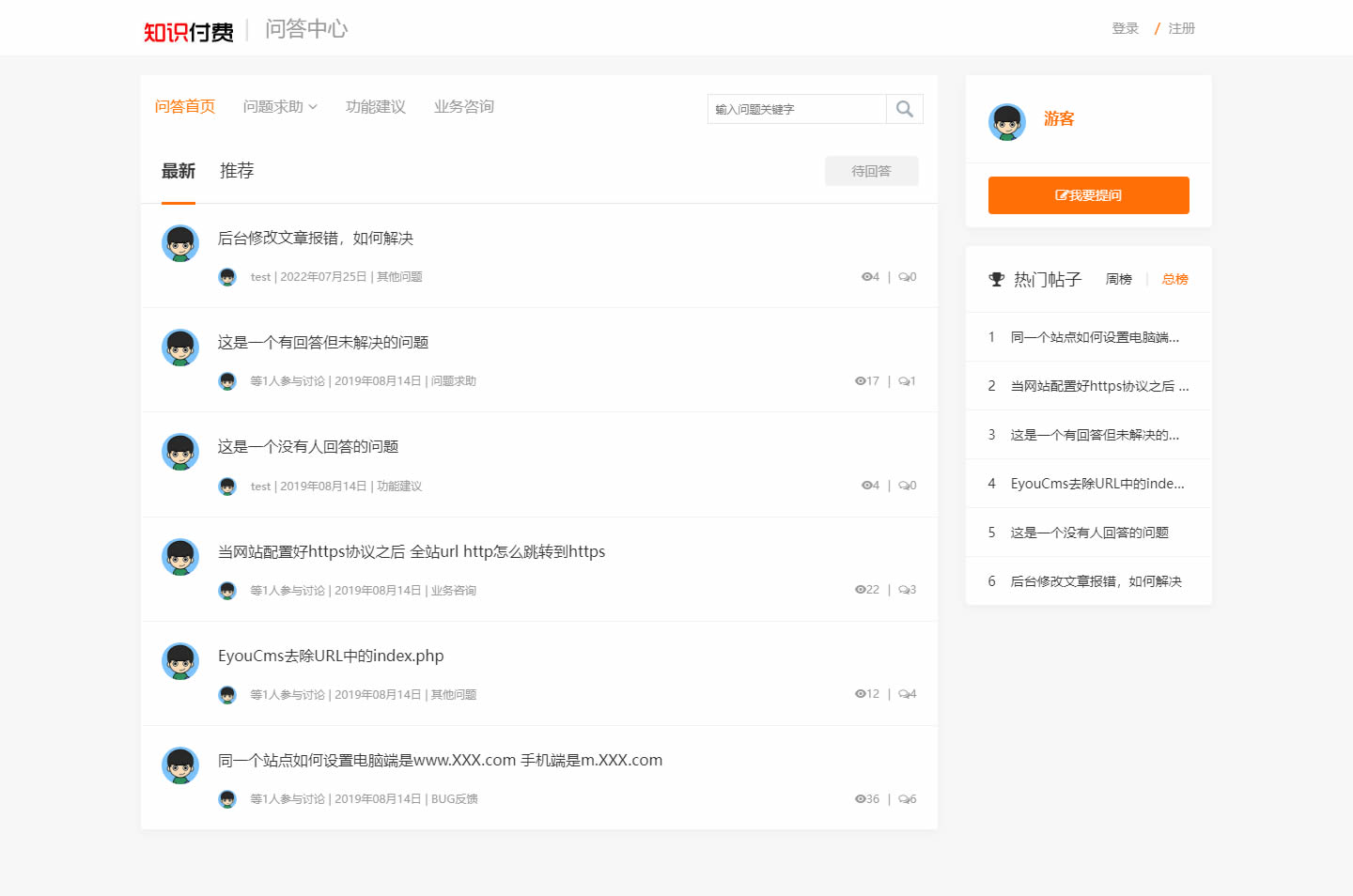
Task: Click the 待回答 filter button
Action: coord(872,171)
